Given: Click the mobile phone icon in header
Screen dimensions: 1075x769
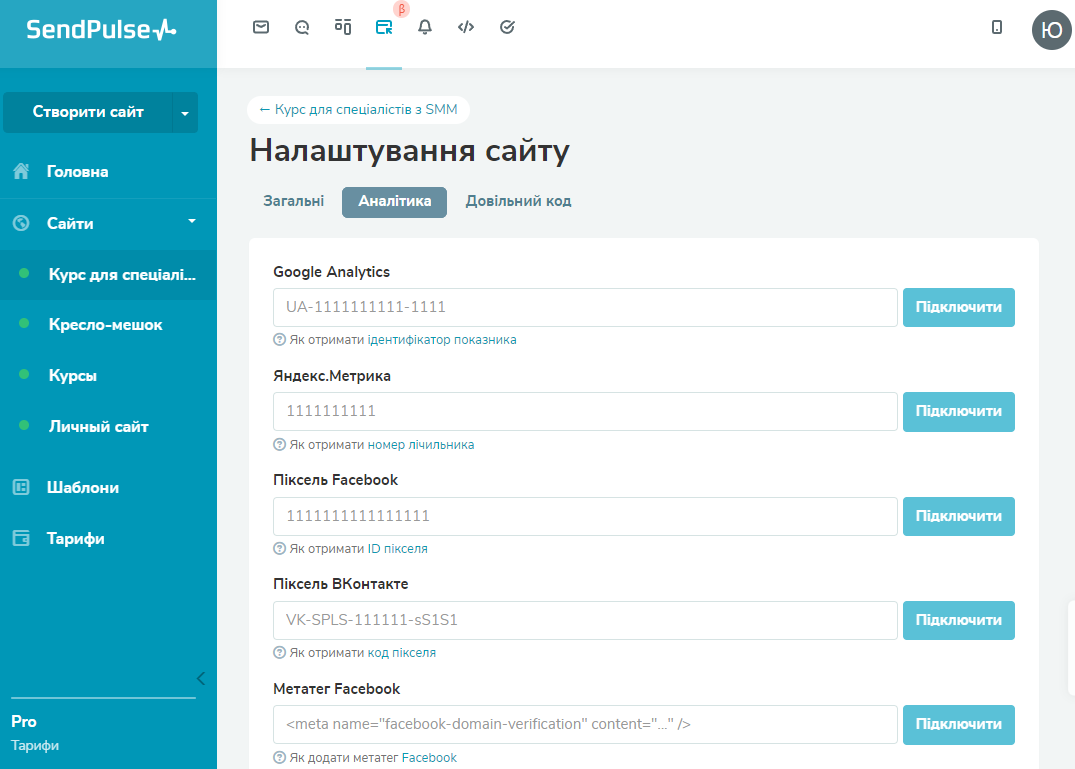Looking at the screenshot, I should click(996, 28).
